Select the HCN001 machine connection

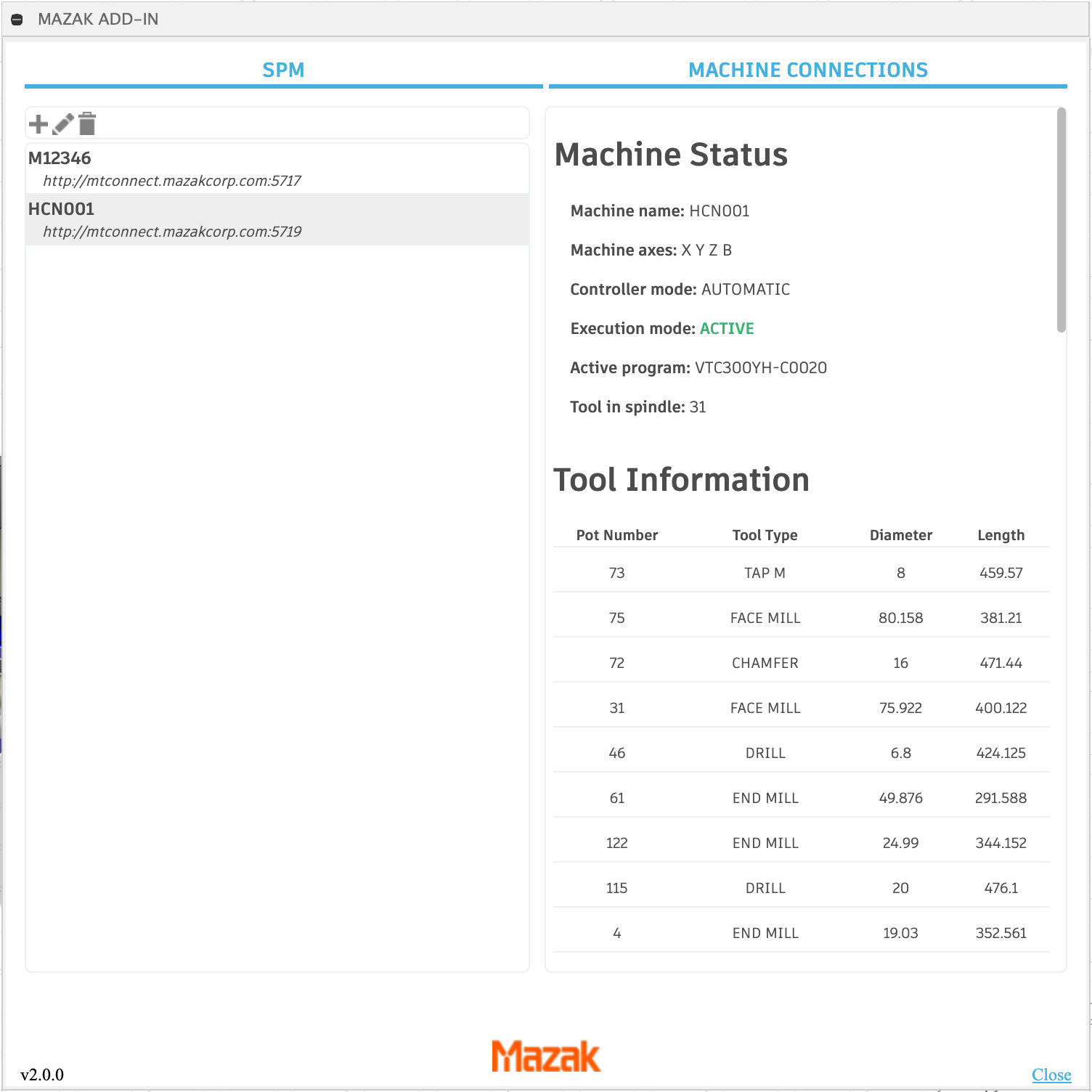(277, 219)
